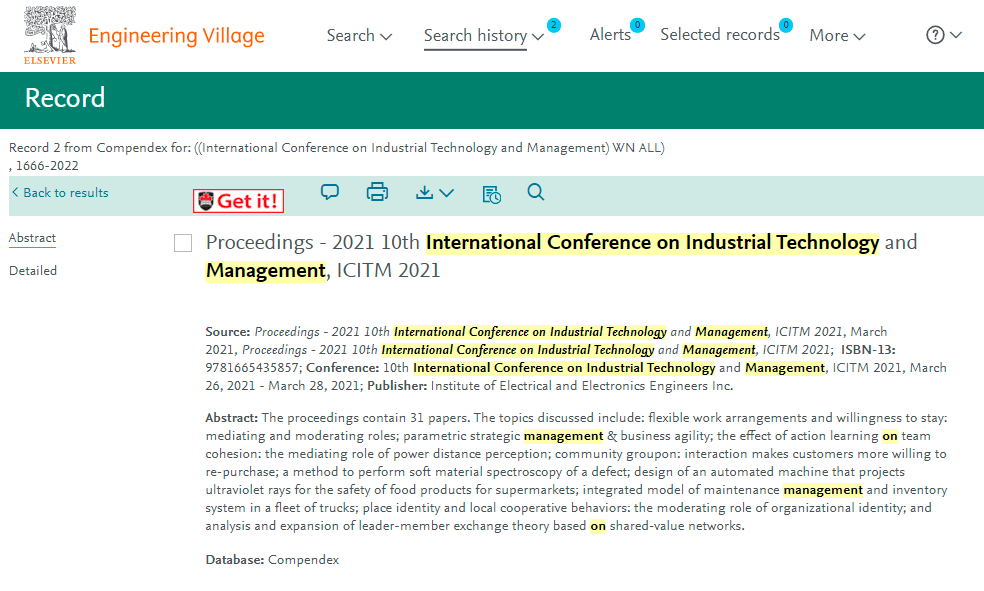
Task: Click the publisher name Institute of Electrical
Action: click(x=582, y=386)
